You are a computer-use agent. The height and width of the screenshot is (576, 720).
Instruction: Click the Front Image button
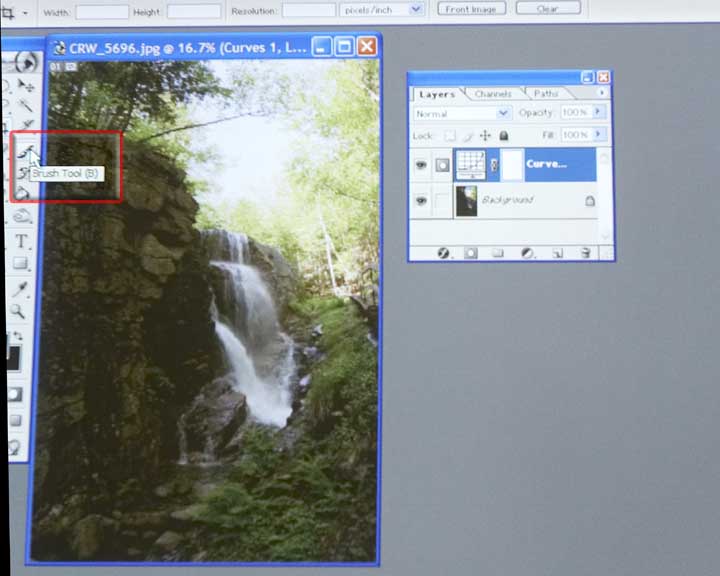point(472,9)
